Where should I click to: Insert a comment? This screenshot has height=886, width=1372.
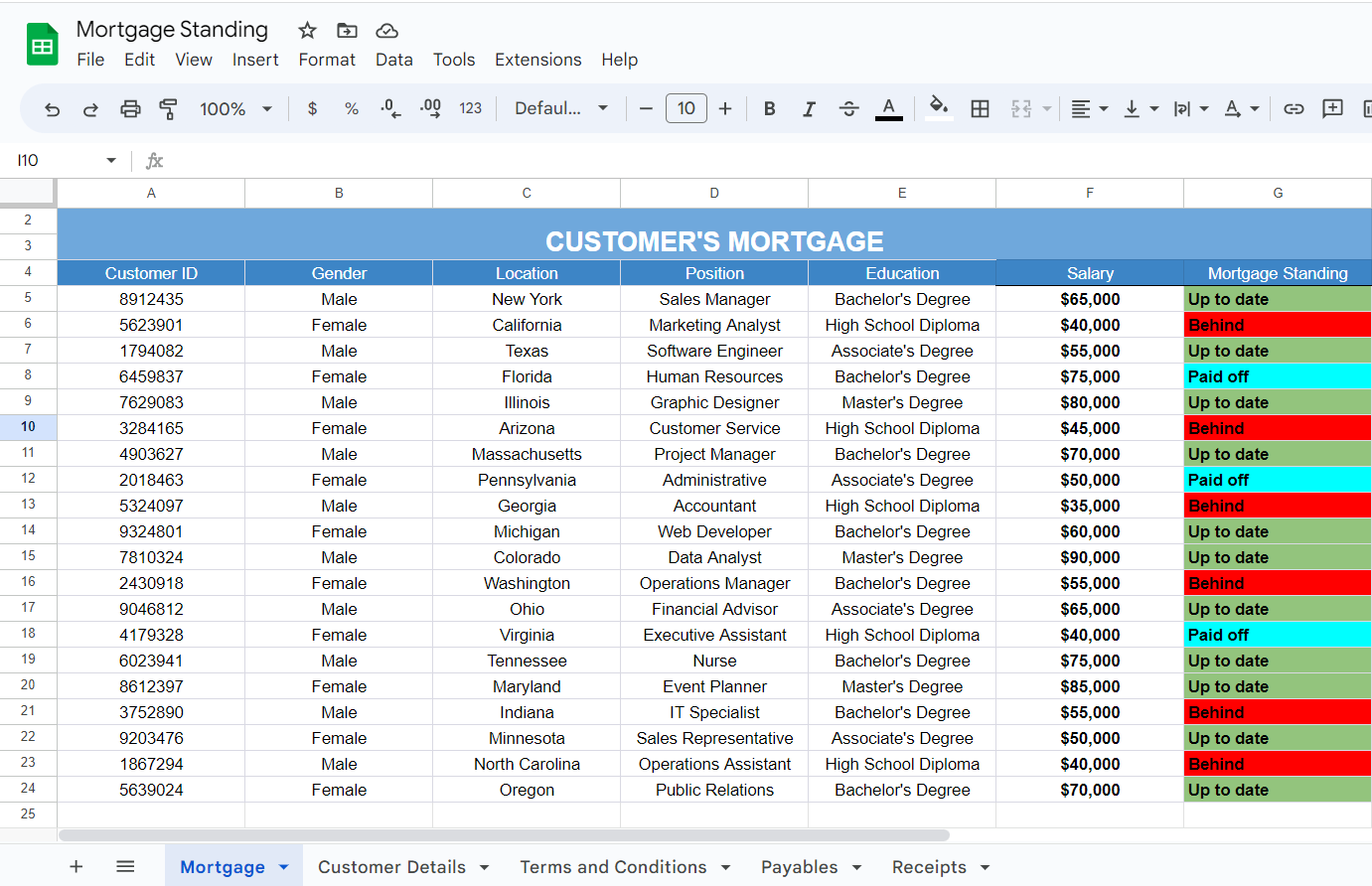pyautogui.click(x=1333, y=108)
